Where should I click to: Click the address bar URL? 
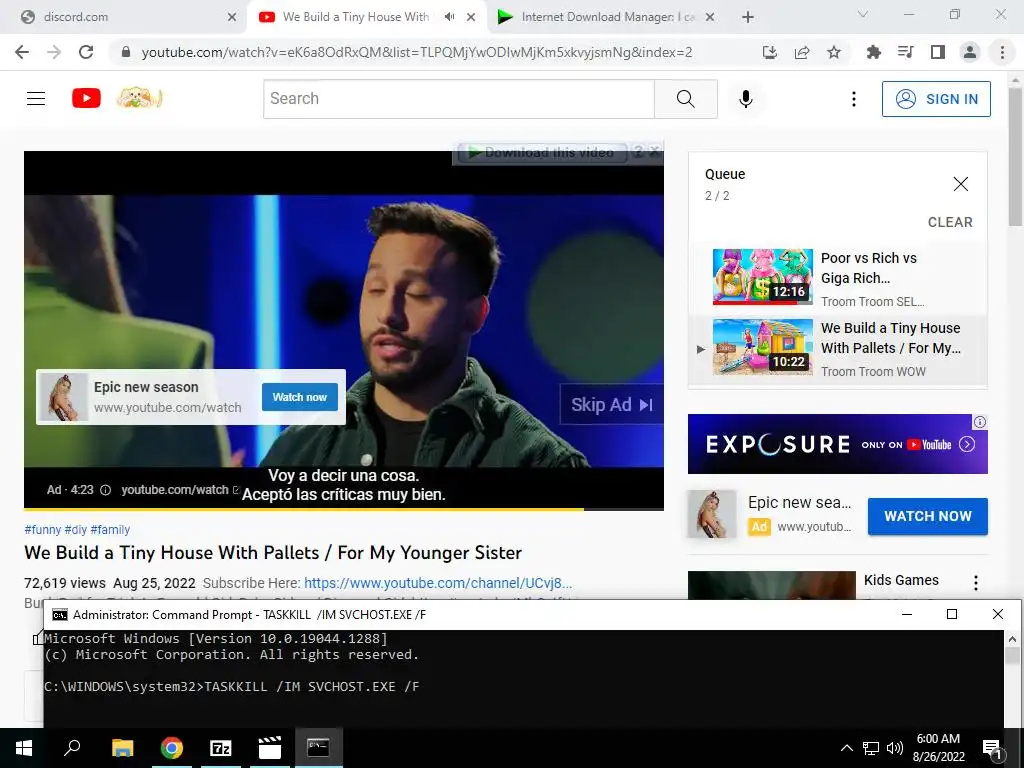click(x=417, y=52)
